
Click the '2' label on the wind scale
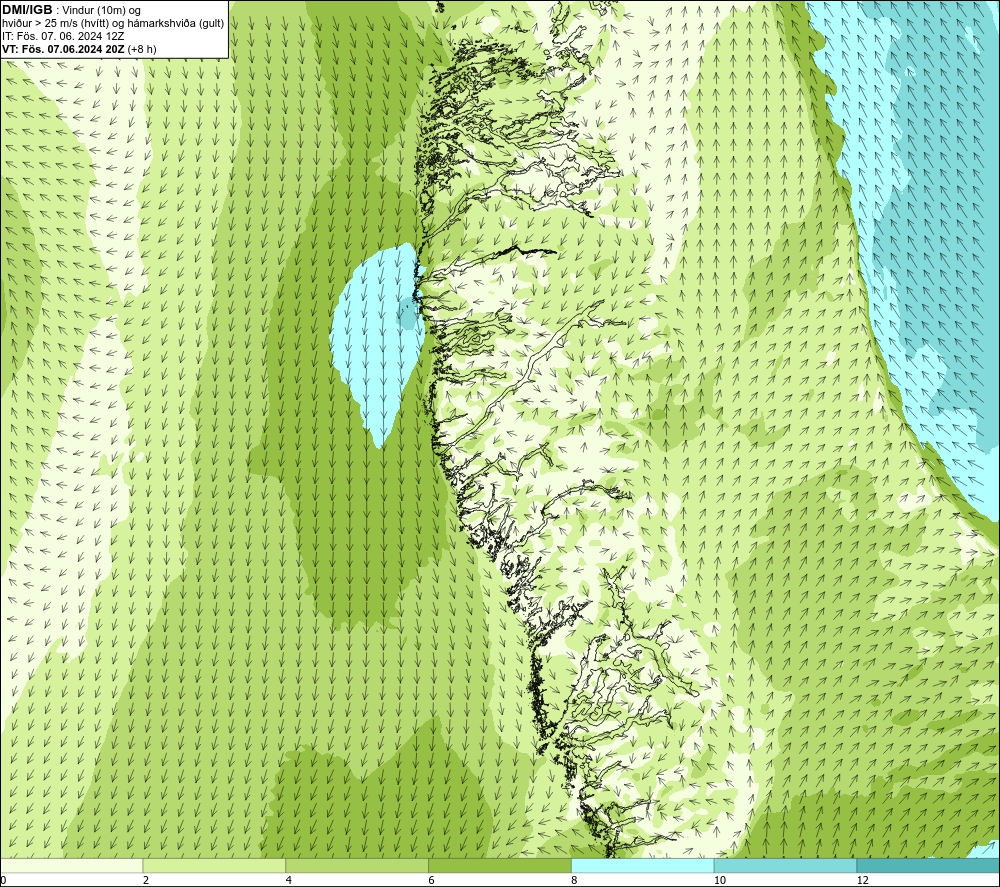click(x=146, y=880)
